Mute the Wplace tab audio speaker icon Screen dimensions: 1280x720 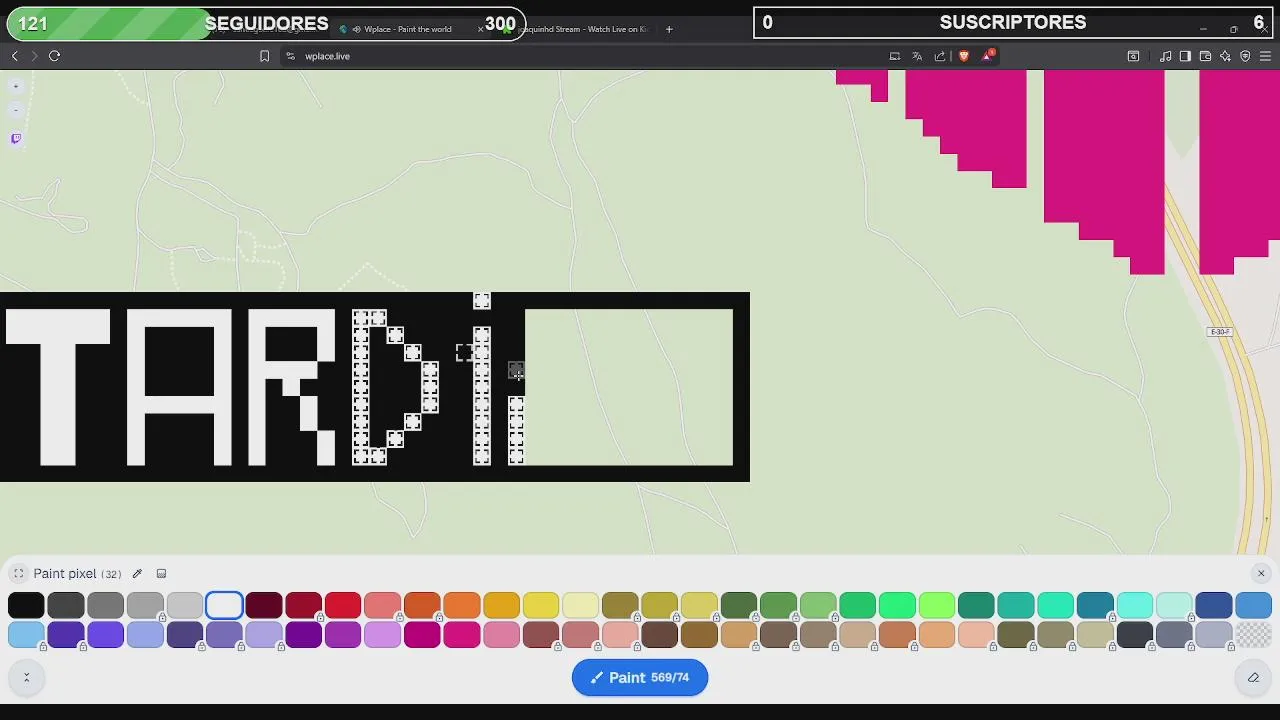pos(357,29)
